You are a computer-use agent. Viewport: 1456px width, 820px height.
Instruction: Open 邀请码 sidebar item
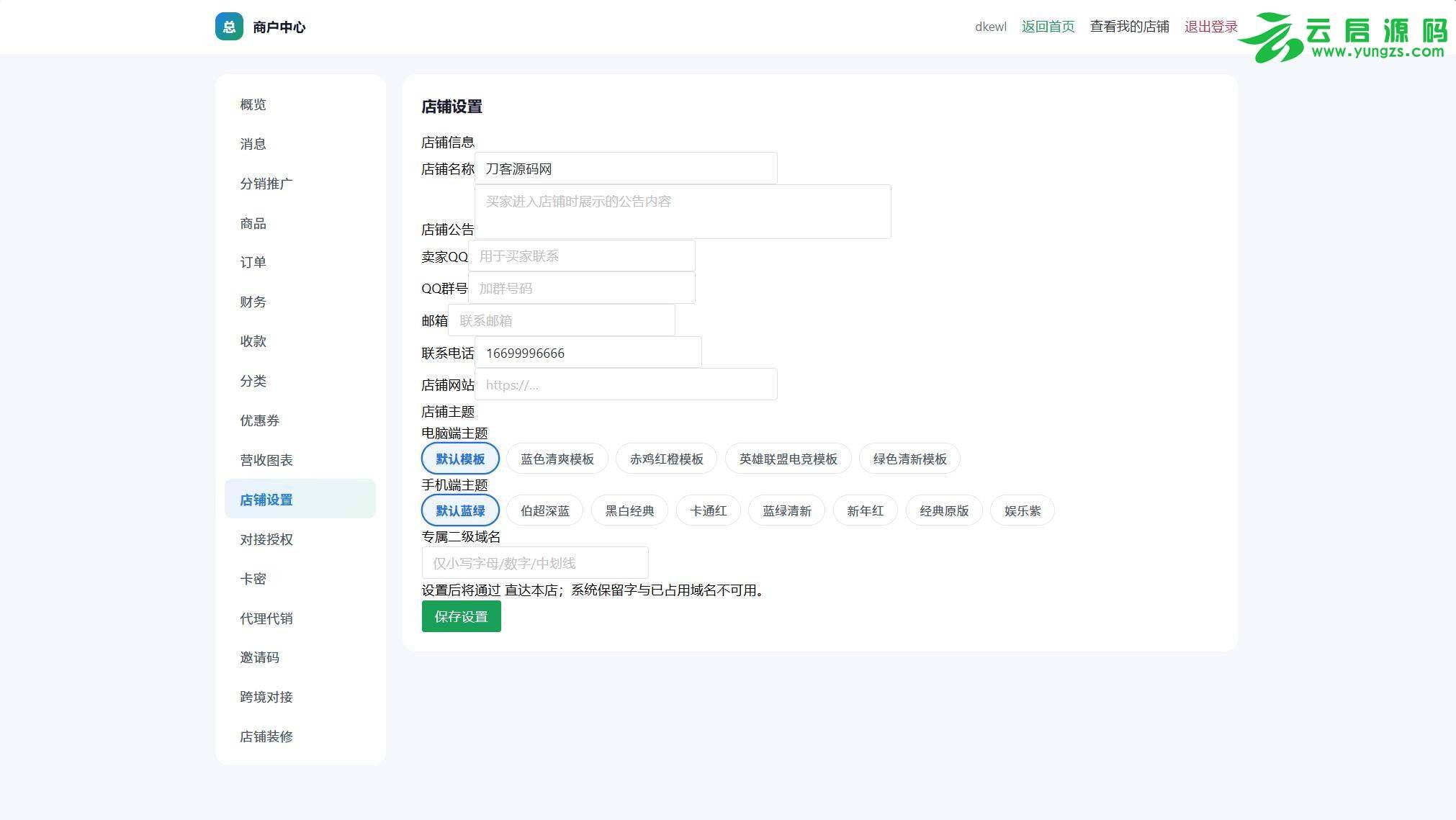coord(300,657)
